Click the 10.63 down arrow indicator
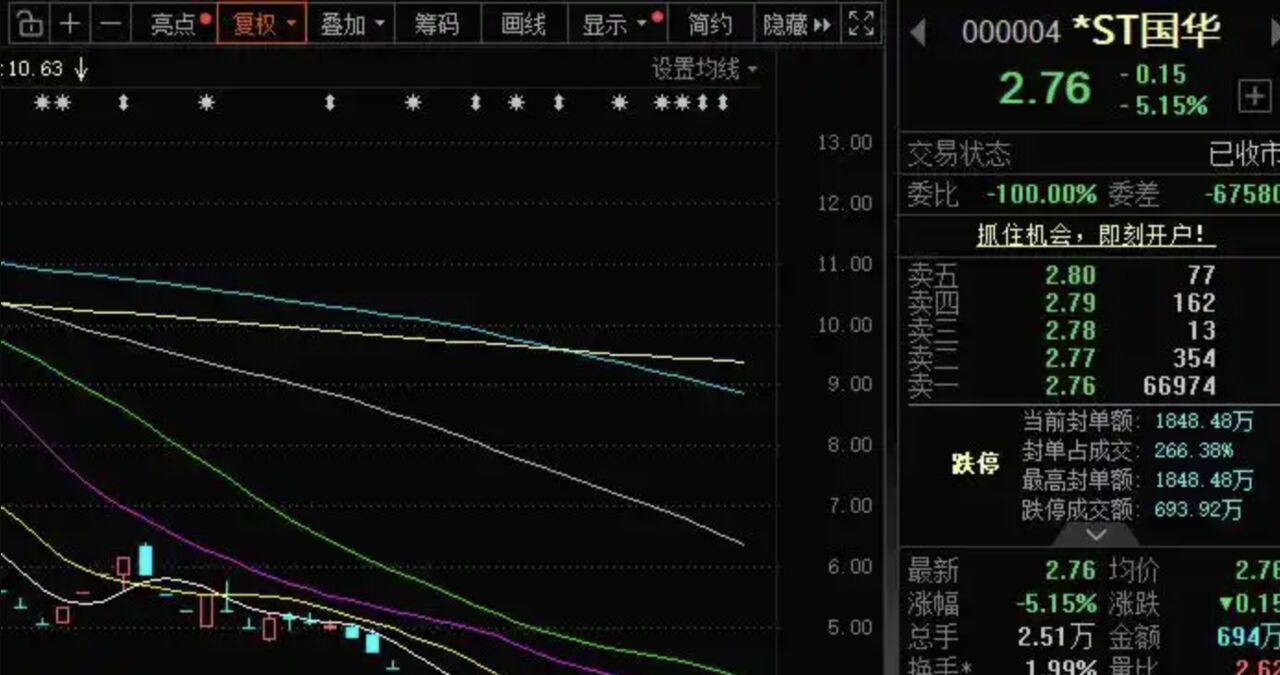The image size is (1280, 675). tap(81, 69)
